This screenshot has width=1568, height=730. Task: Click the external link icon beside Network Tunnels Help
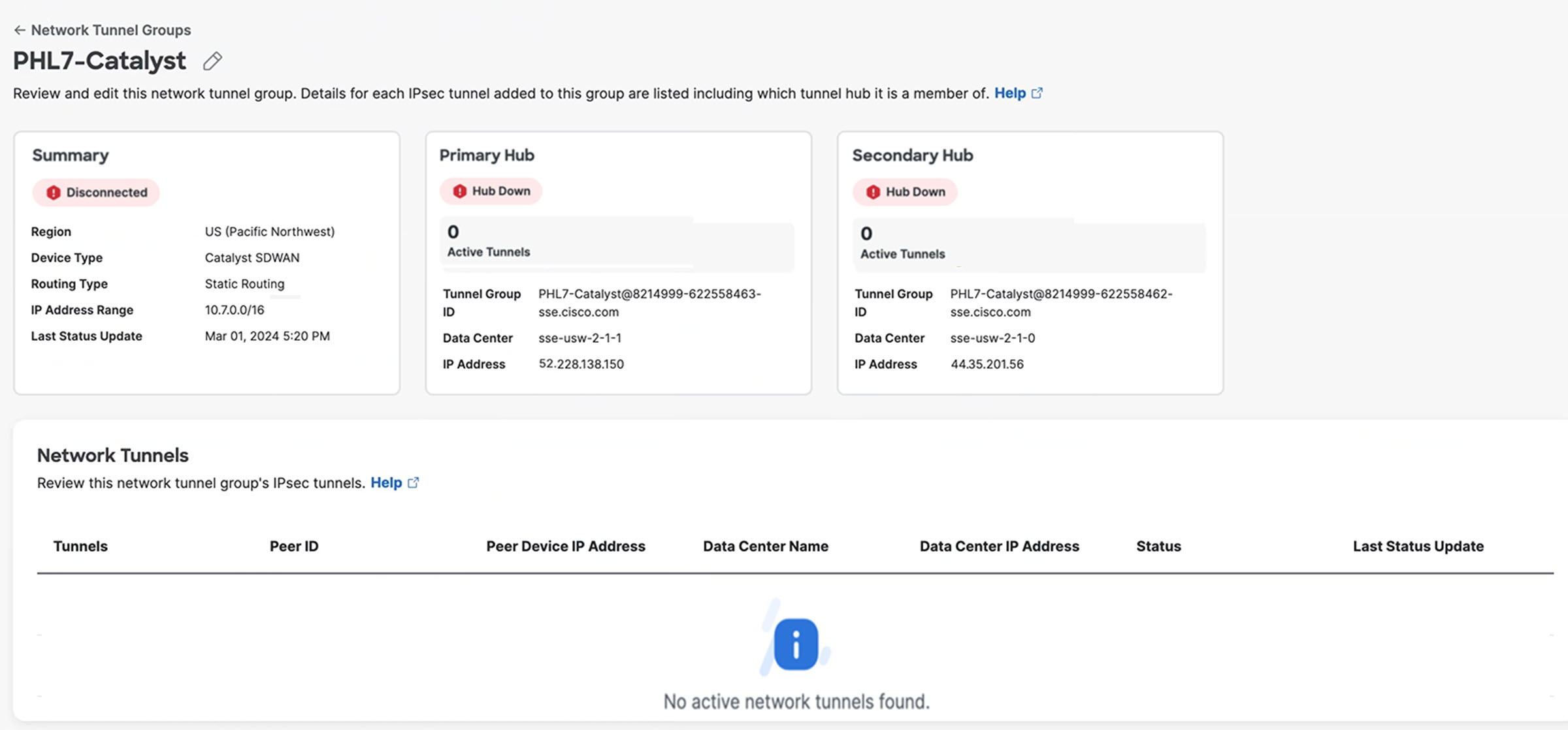[x=413, y=483]
